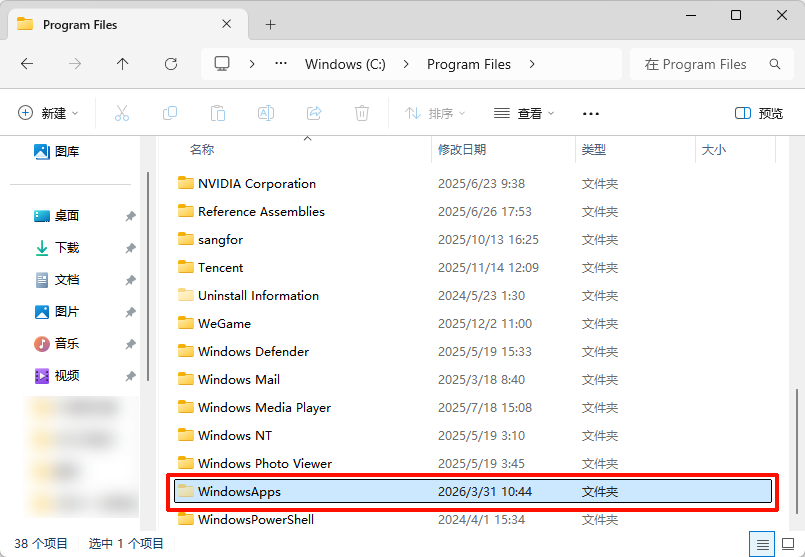Click the Paste clipboard icon
805x557 pixels.
click(218, 113)
